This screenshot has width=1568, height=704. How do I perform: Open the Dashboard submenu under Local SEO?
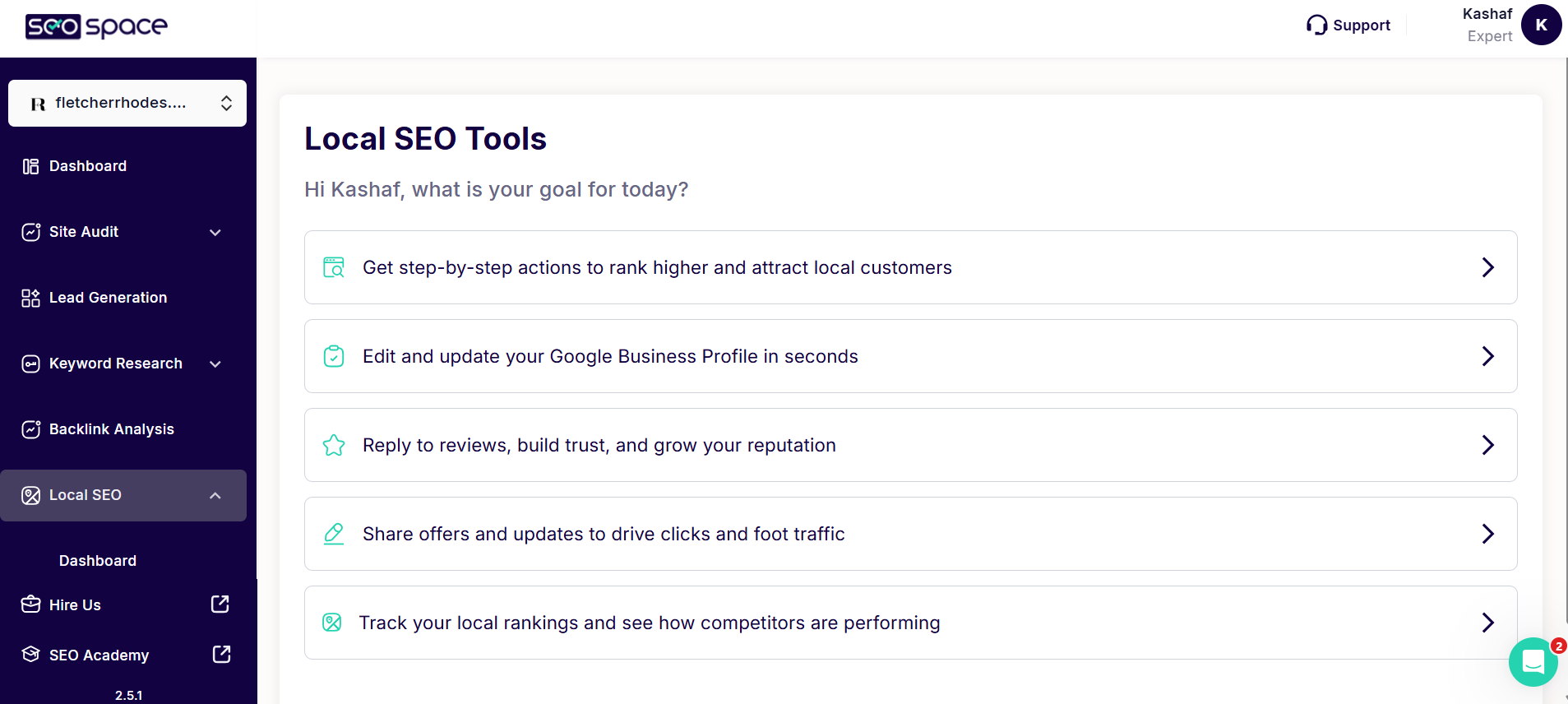tap(98, 561)
